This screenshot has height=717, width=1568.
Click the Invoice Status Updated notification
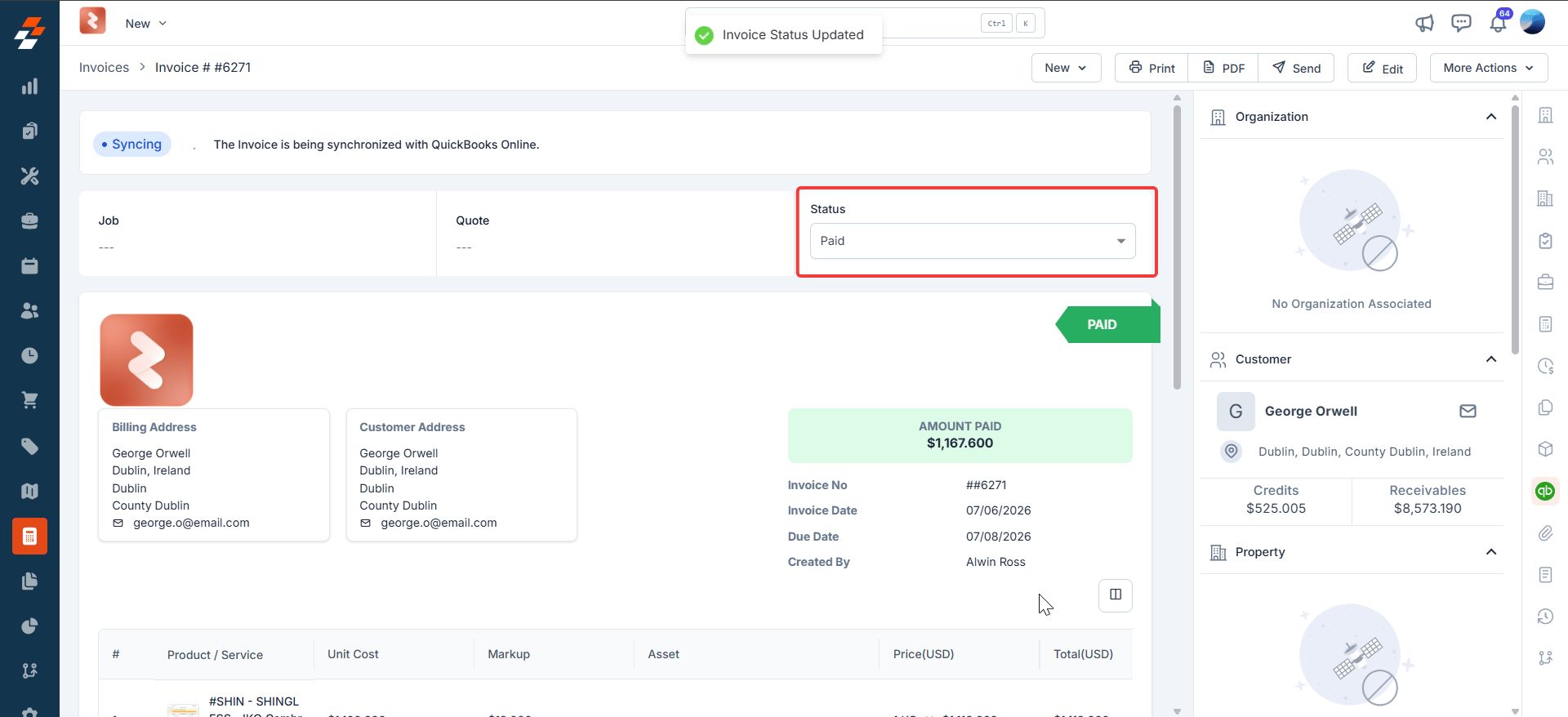pos(784,35)
